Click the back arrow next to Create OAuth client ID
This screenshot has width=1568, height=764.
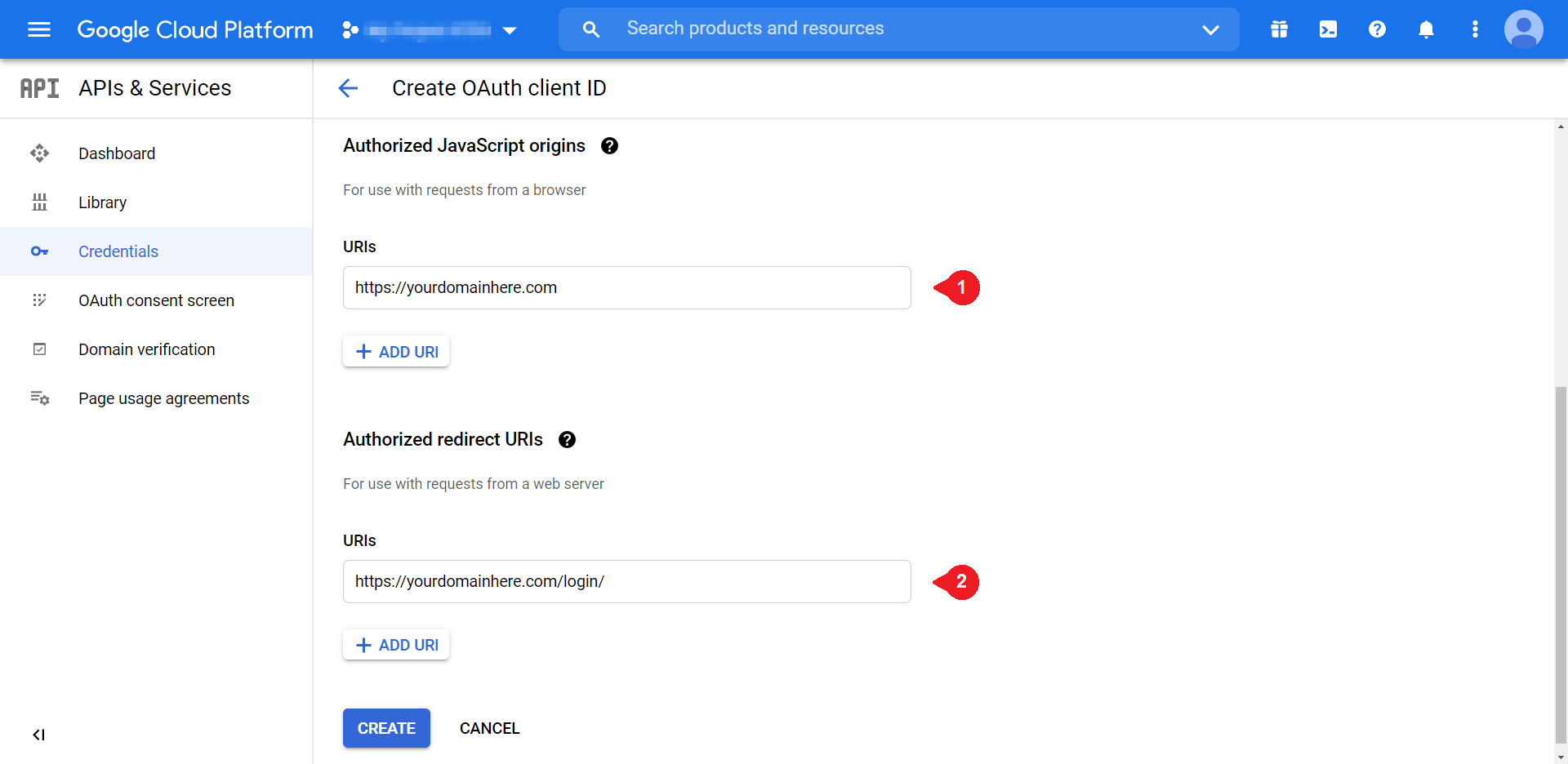click(x=348, y=88)
